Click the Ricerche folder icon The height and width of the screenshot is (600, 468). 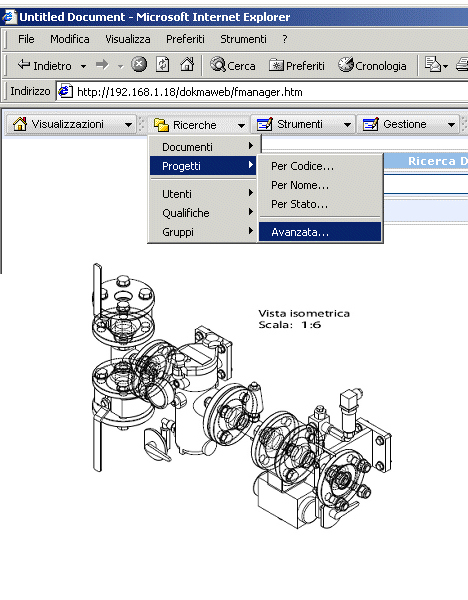161,125
